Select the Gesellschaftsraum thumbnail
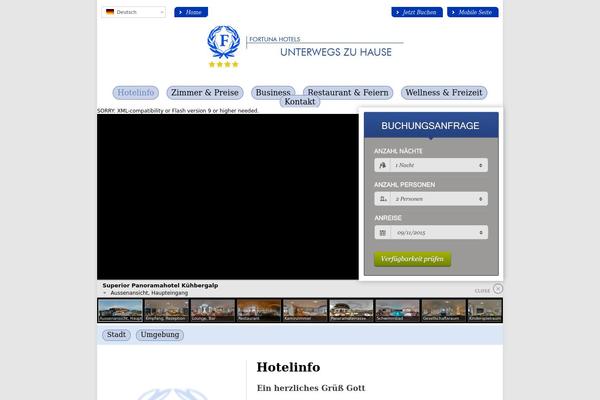The height and width of the screenshot is (400, 600). [443, 310]
